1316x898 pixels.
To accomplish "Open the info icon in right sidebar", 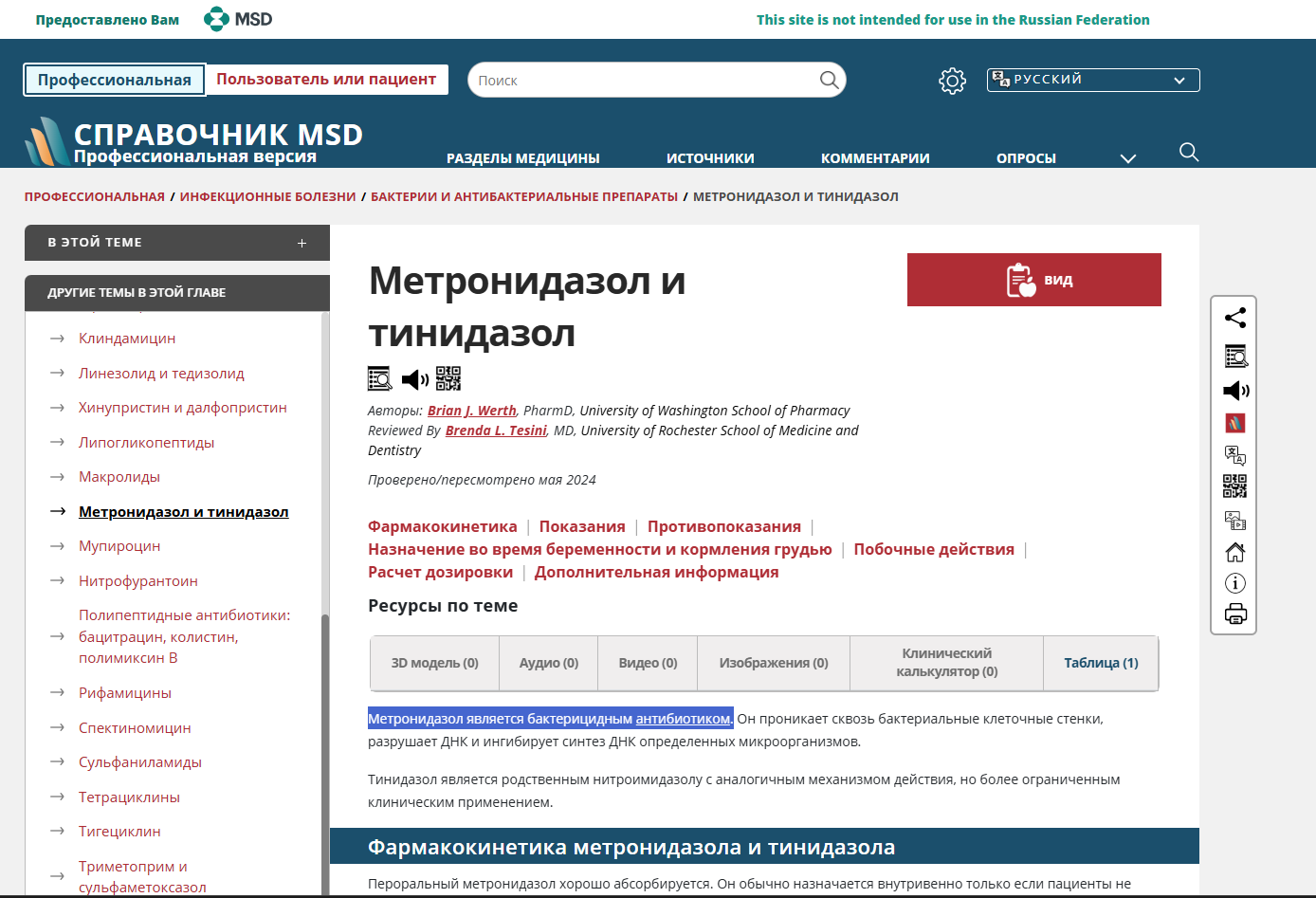I will tap(1234, 583).
